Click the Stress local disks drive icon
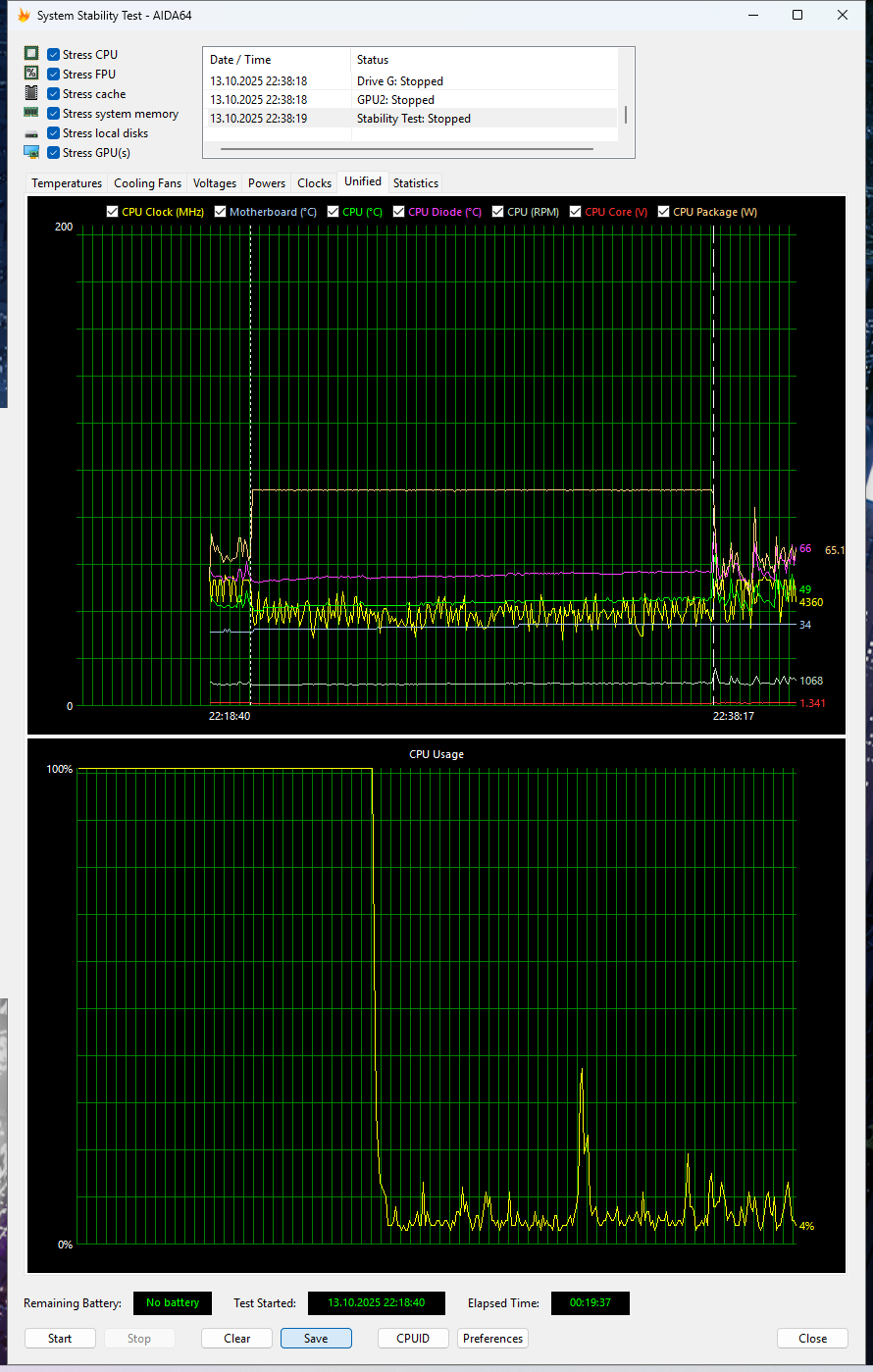 click(30, 132)
